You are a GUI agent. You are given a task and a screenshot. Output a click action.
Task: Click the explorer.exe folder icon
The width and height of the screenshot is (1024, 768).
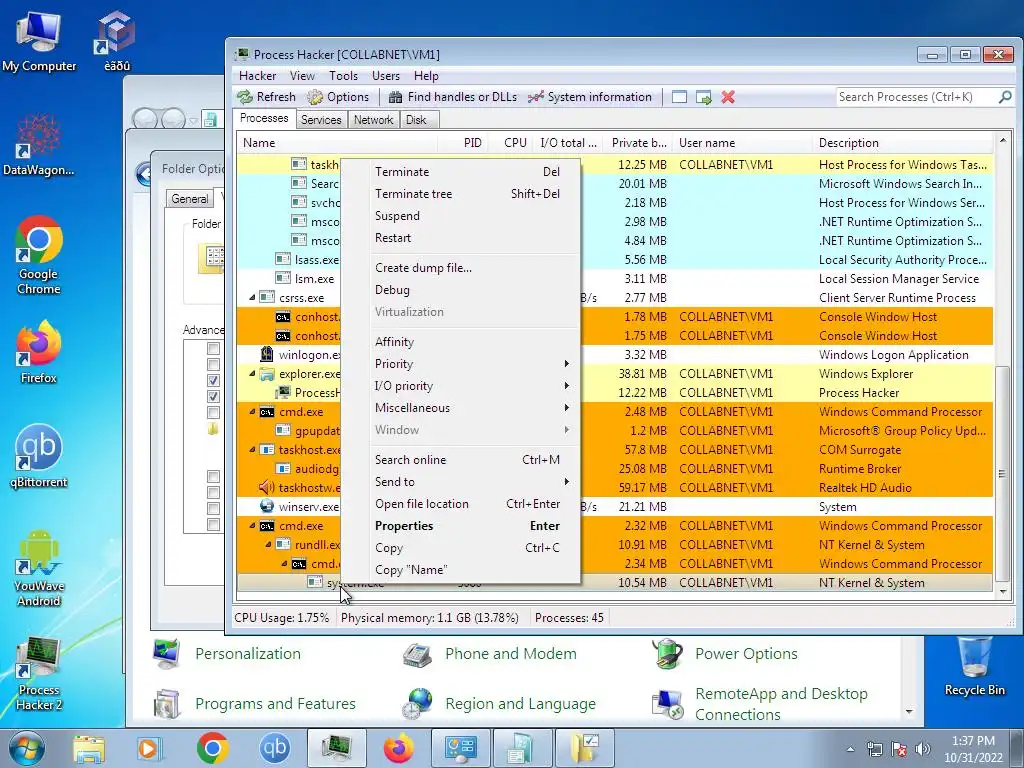pos(266,374)
